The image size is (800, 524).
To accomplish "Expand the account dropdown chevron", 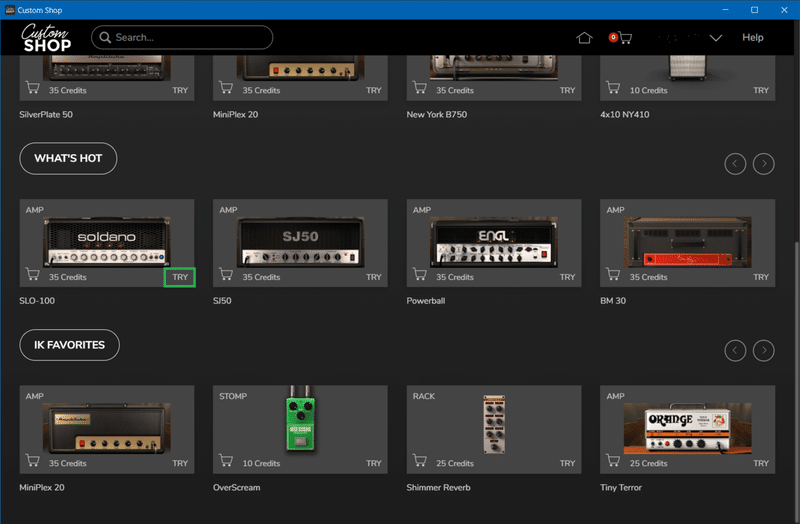I will click(x=716, y=38).
